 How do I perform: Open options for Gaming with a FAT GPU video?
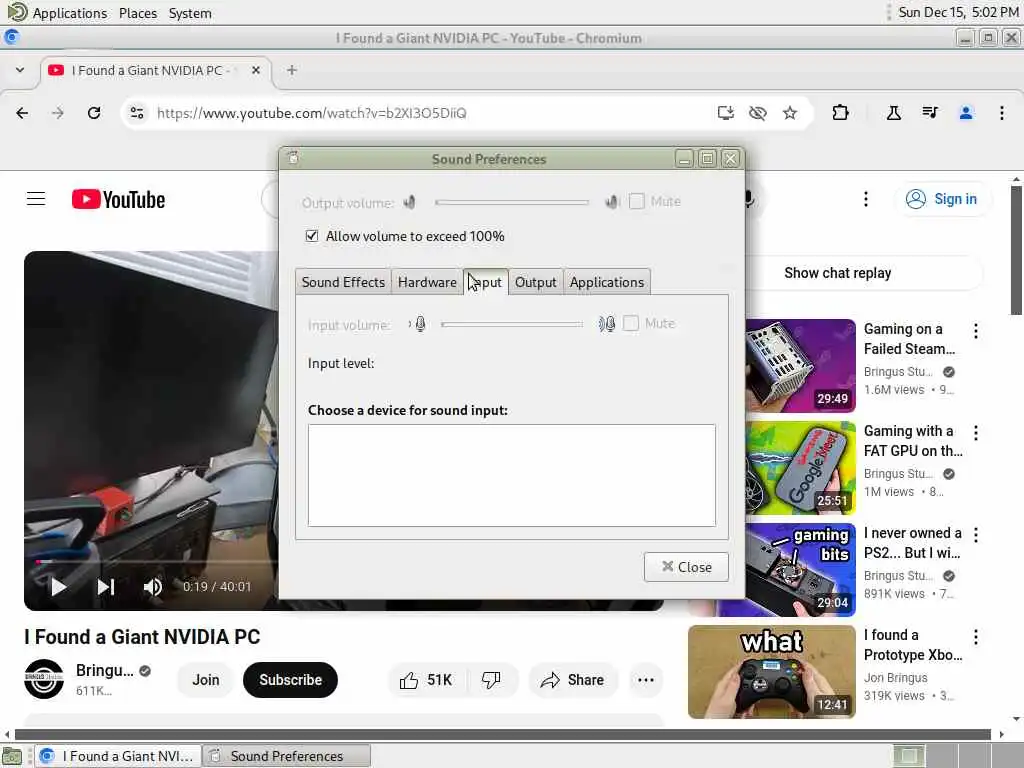point(976,432)
